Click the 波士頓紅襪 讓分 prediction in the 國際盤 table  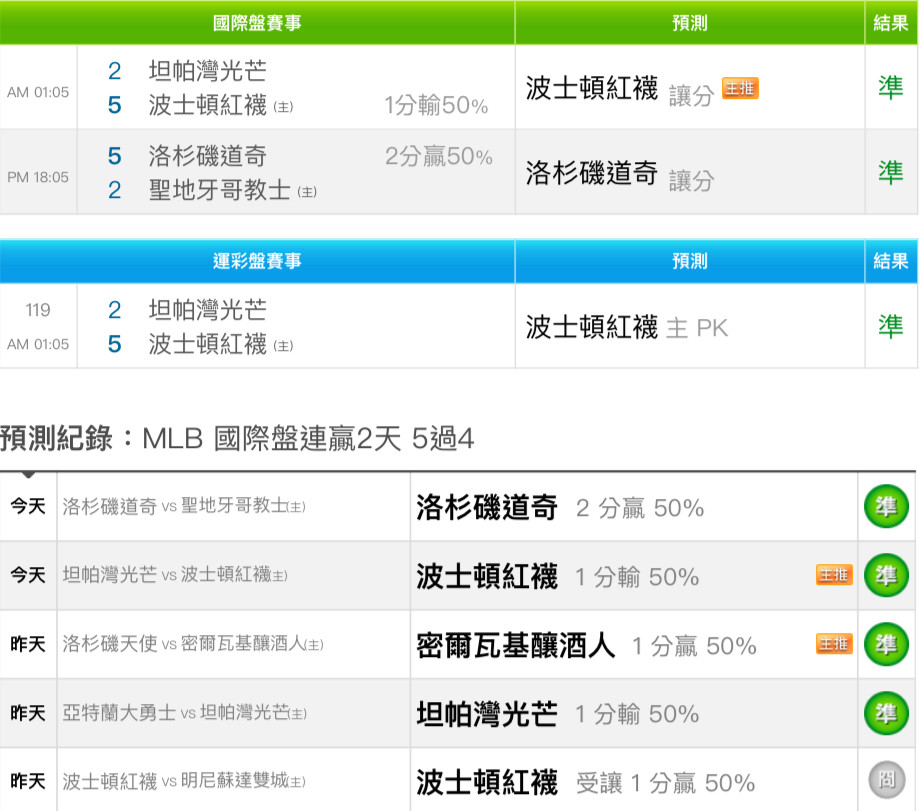coord(619,91)
